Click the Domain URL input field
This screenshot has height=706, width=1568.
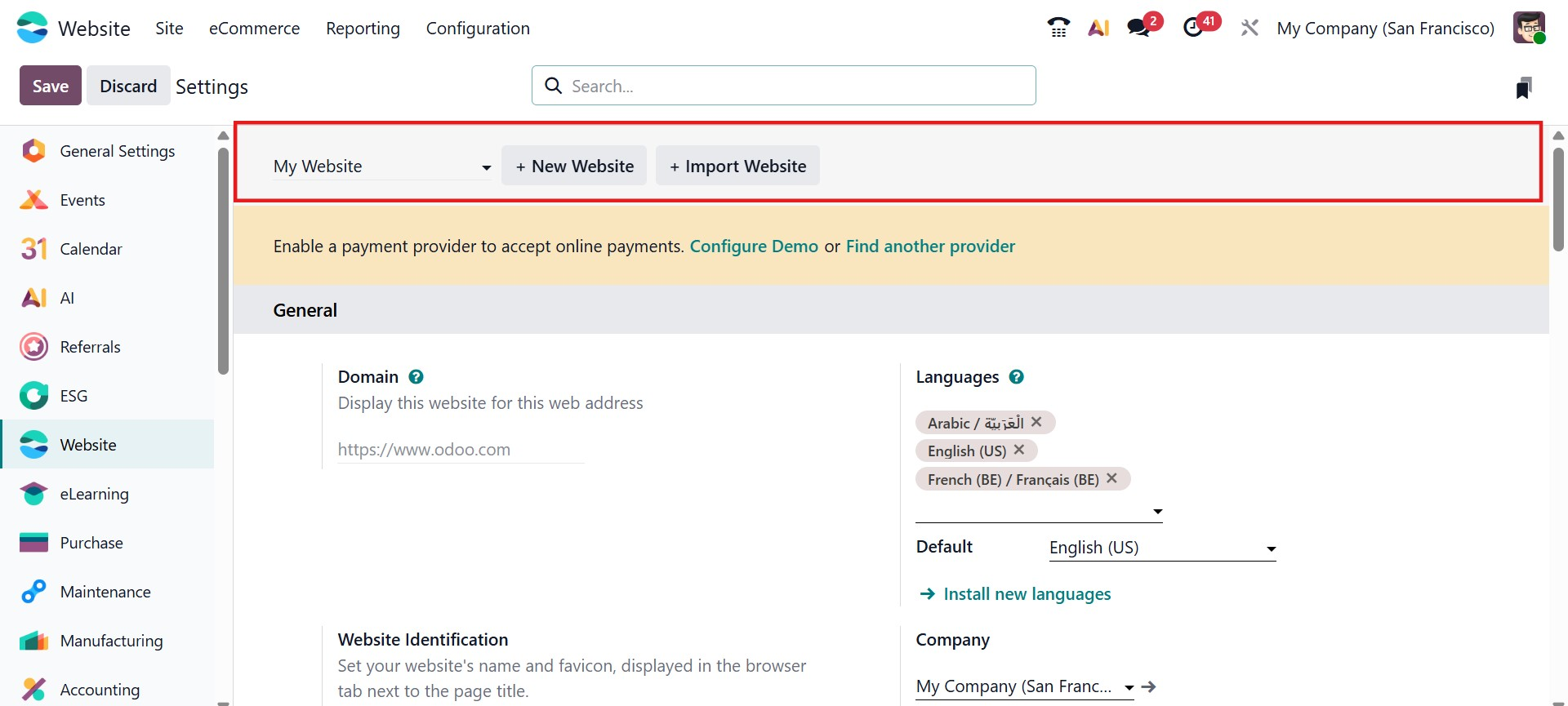[461, 450]
